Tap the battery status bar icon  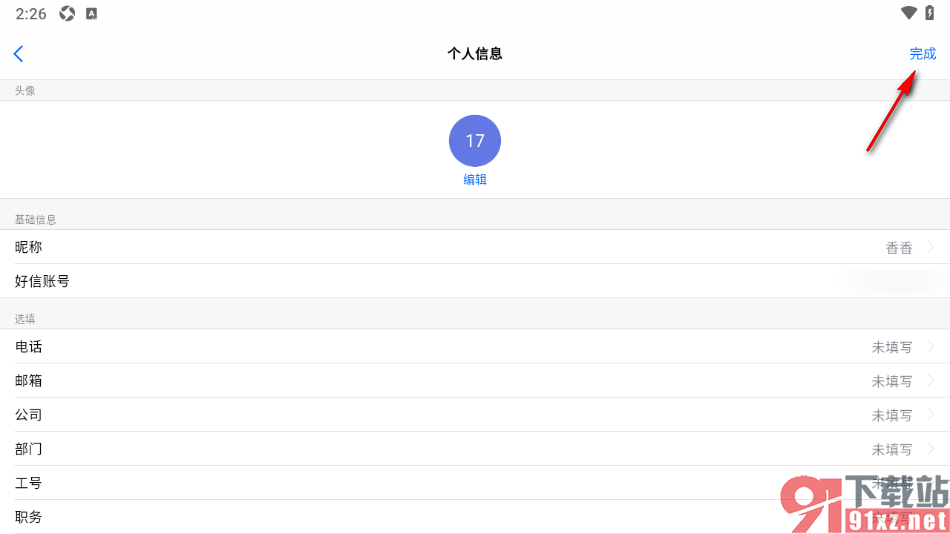click(x=929, y=13)
